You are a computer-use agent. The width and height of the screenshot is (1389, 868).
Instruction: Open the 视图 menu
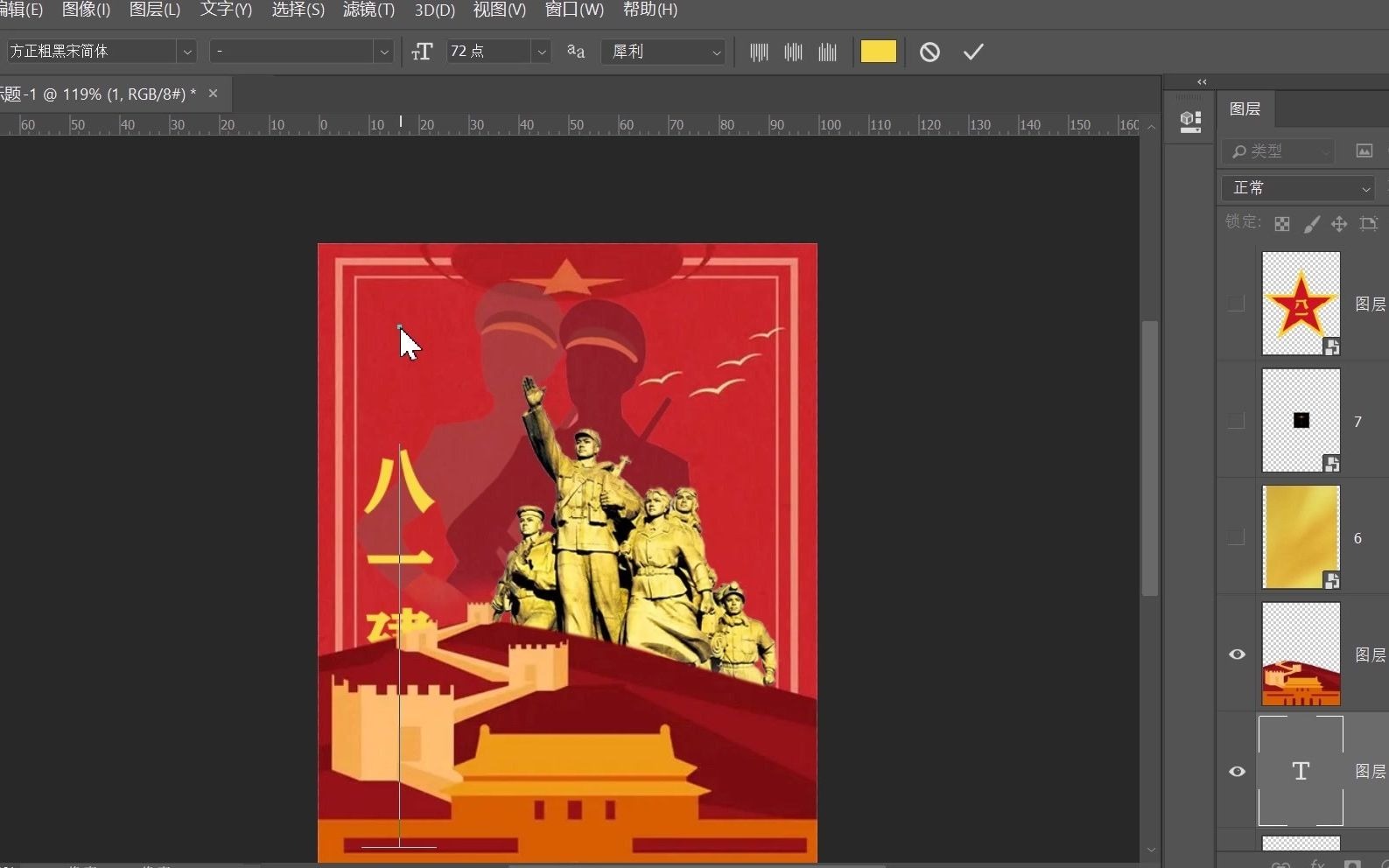coord(499,10)
